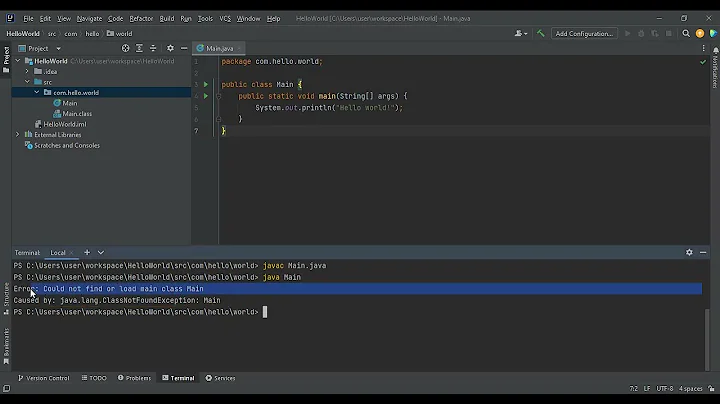Open Version Control tool window

[44, 378]
